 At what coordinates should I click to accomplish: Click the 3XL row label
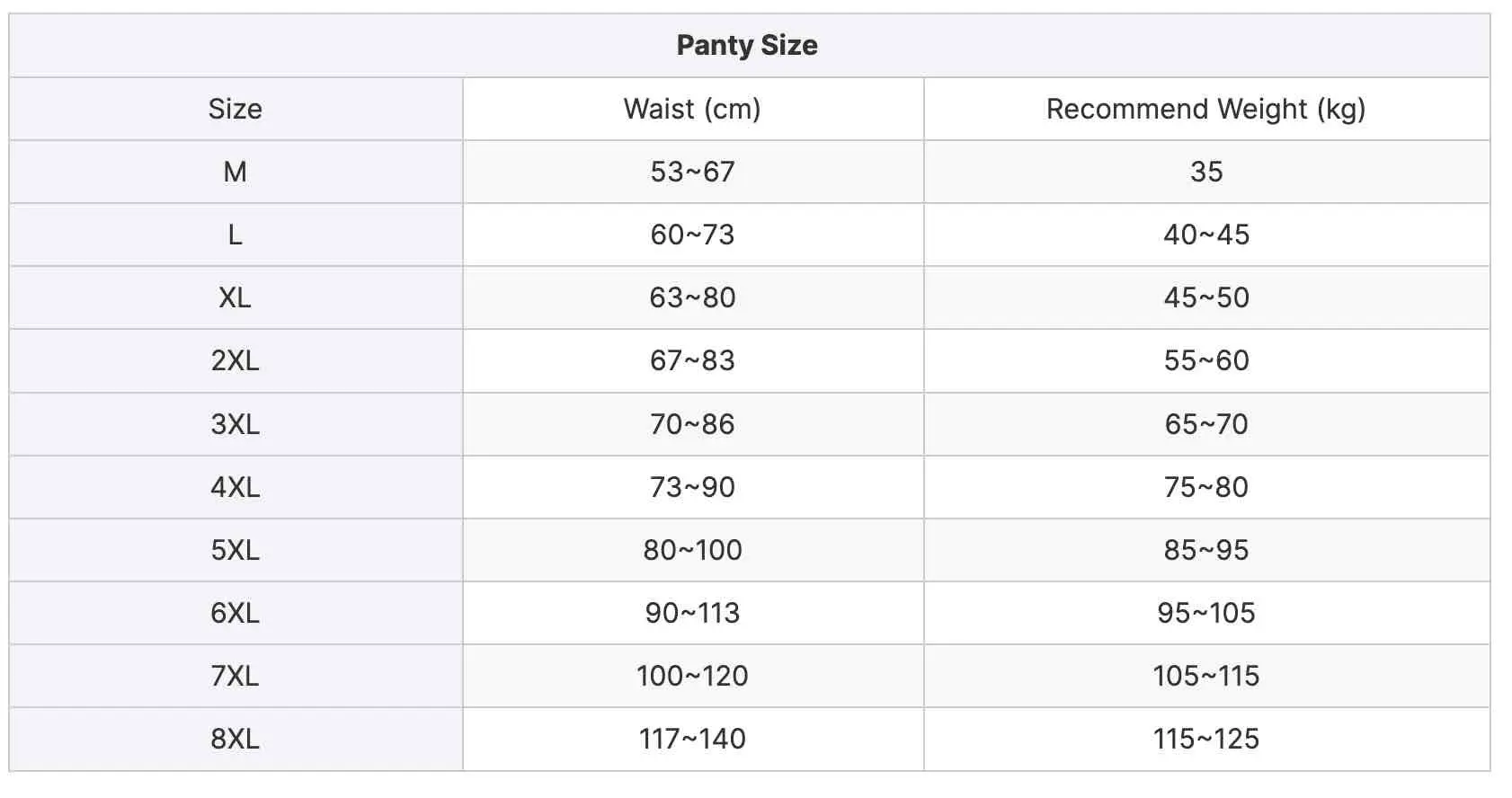click(236, 424)
